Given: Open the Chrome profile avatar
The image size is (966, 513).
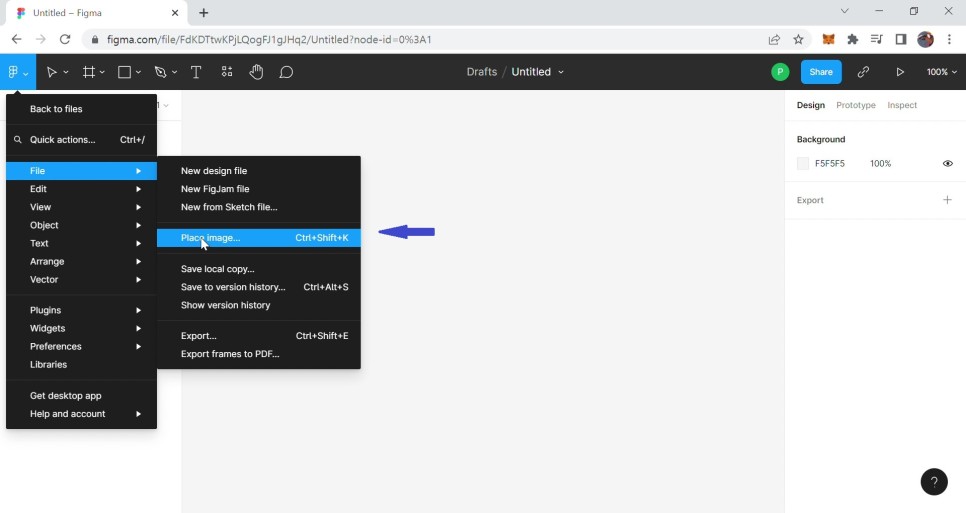Looking at the screenshot, I should point(925,39).
